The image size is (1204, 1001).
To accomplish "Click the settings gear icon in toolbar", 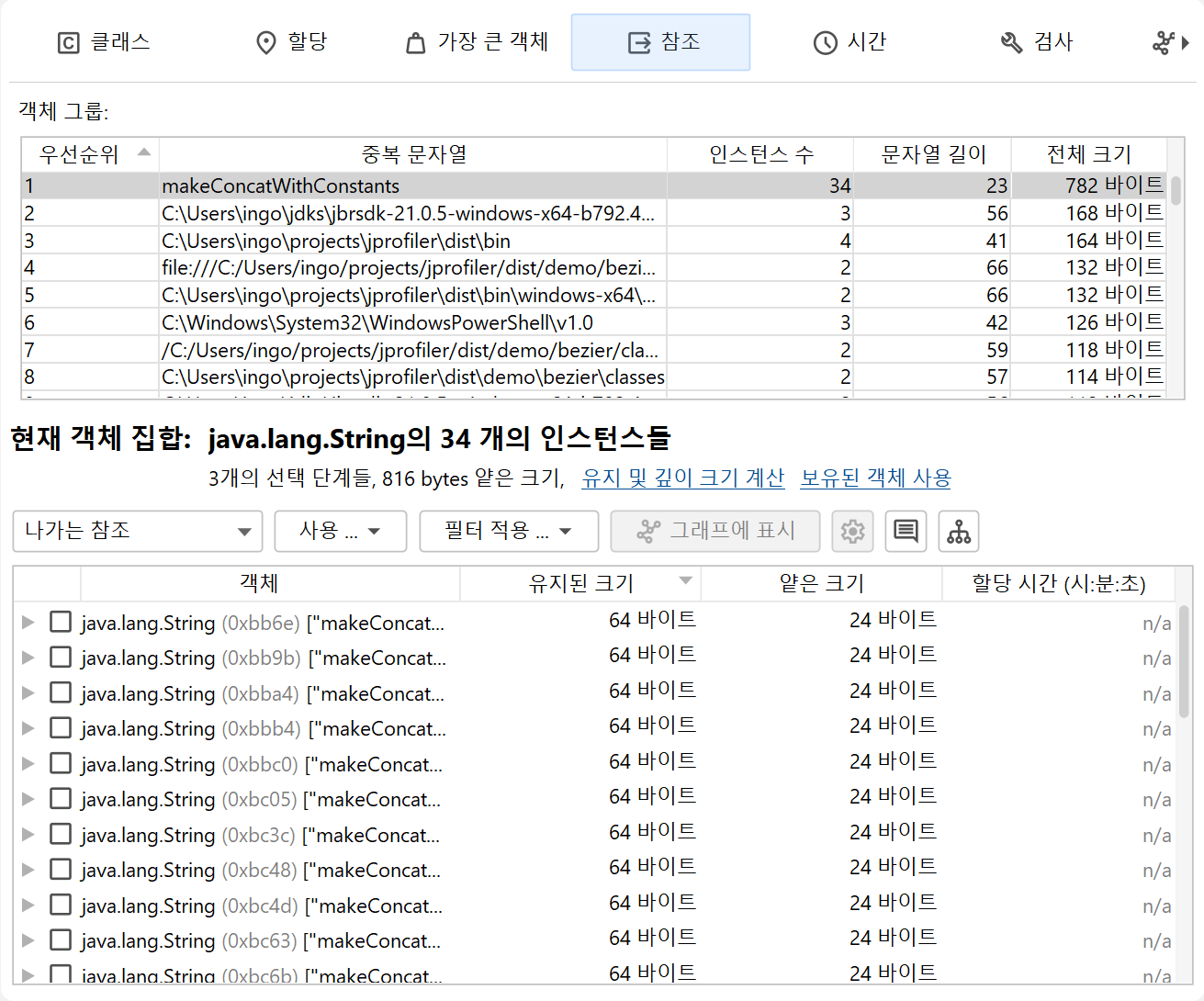I will [852, 532].
